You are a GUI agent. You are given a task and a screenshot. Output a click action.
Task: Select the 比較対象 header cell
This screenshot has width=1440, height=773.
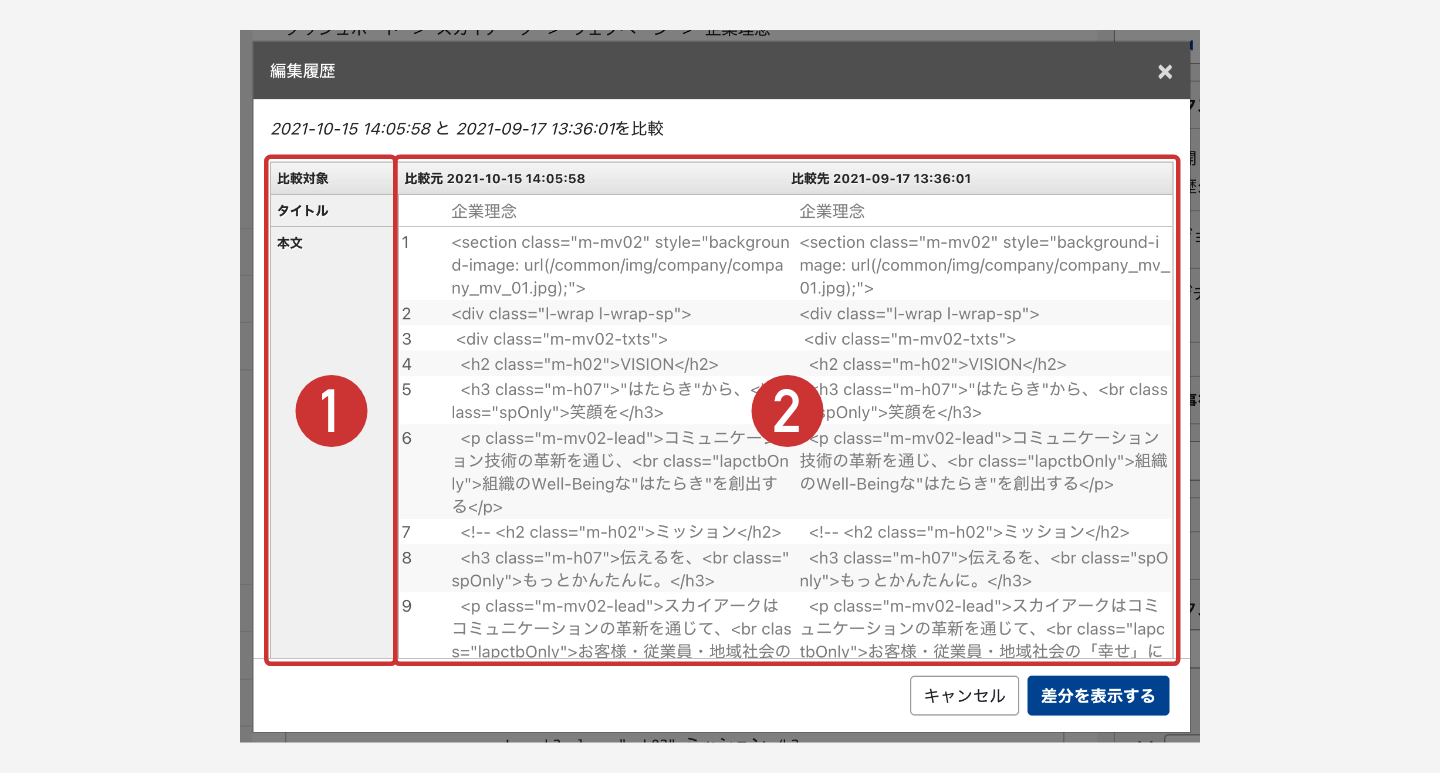[303, 179]
